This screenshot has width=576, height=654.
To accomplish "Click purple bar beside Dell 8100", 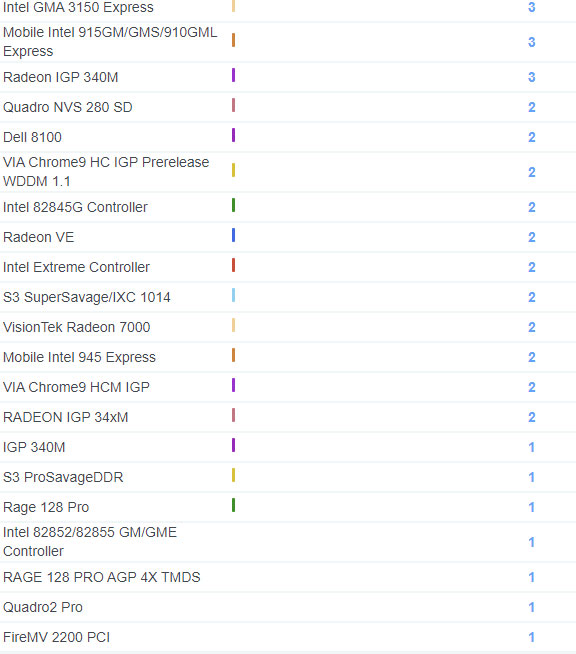I will 234,135.
